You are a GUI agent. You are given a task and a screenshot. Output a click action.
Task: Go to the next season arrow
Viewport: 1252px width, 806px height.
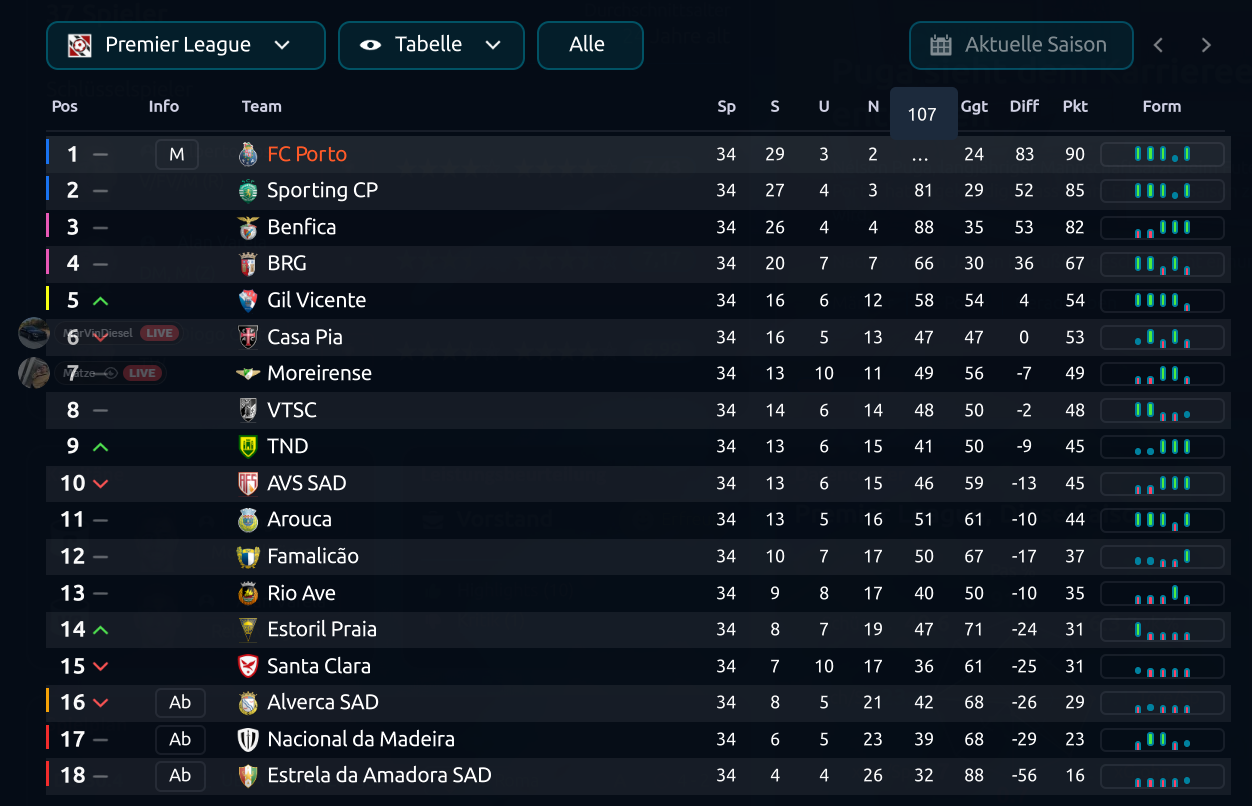click(x=1206, y=45)
